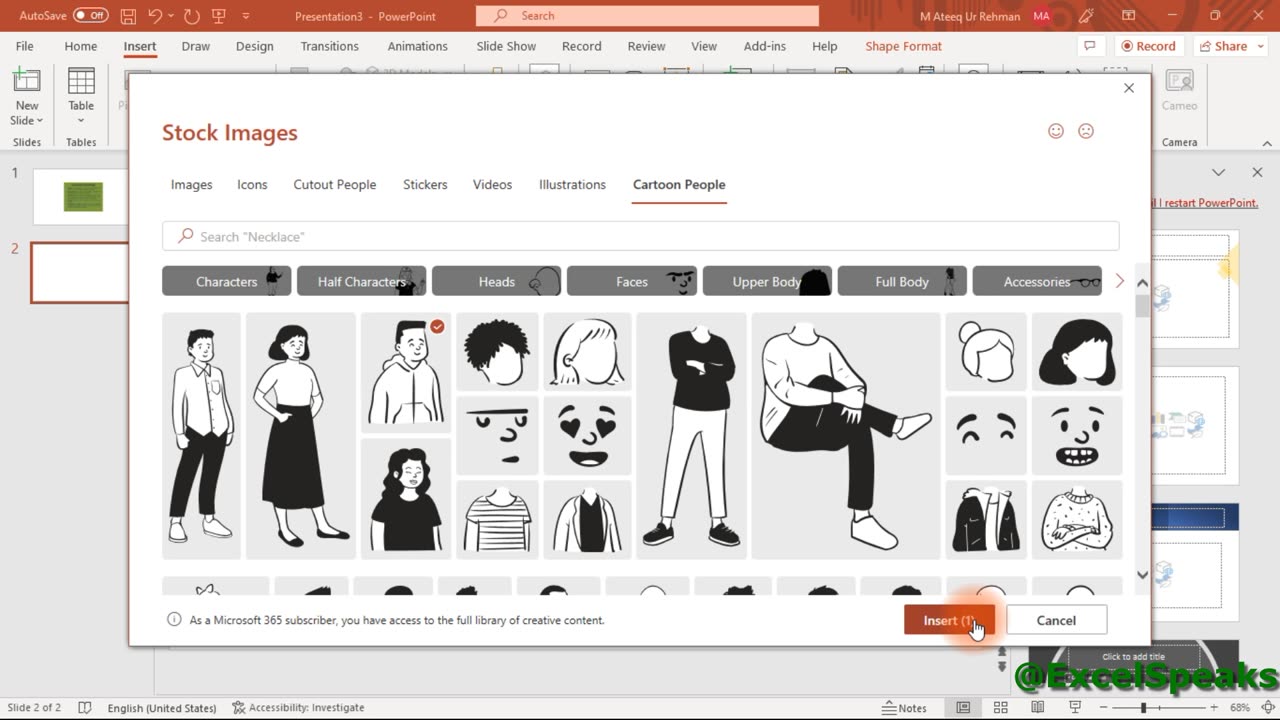Click Accessibility: Investigate in status bar

coord(297,707)
